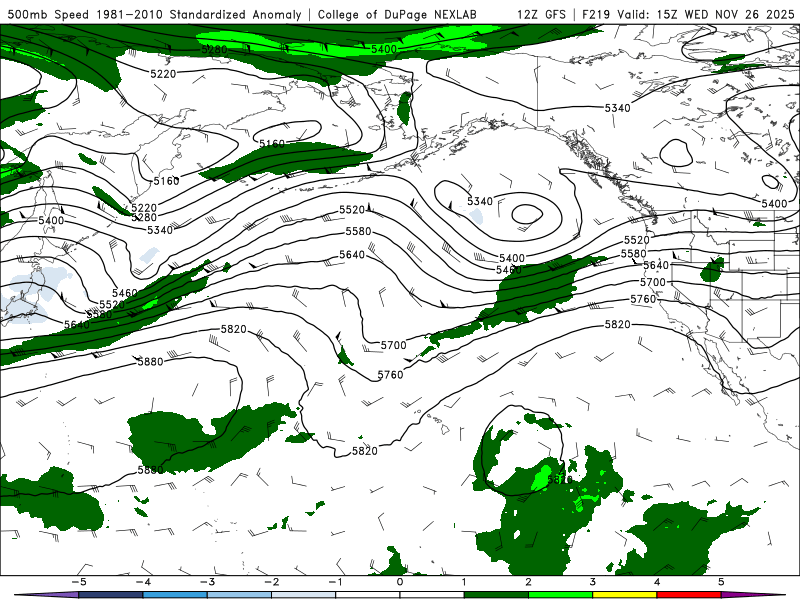The width and height of the screenshot is (800, 600).
Task: Pick the pale blue swatch between -2 and -1
Action: coord(304,595)
